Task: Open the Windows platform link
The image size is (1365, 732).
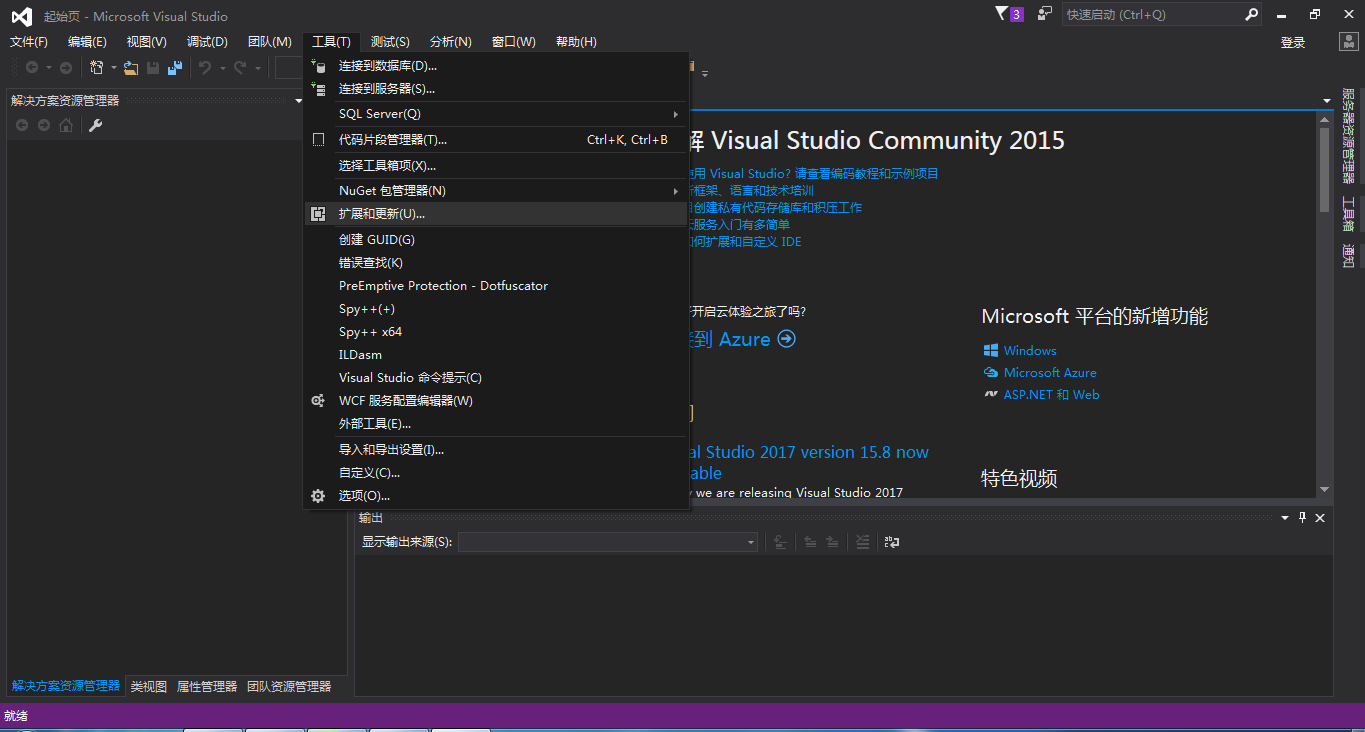Action: point(1030,351)
